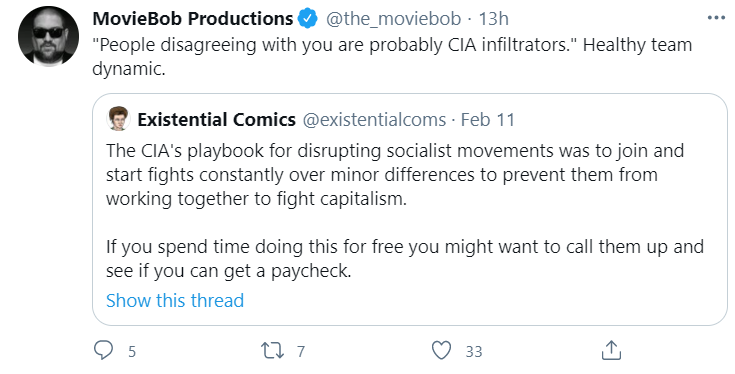Click the main tweet text about CIA infiltrators

point(392,57)
